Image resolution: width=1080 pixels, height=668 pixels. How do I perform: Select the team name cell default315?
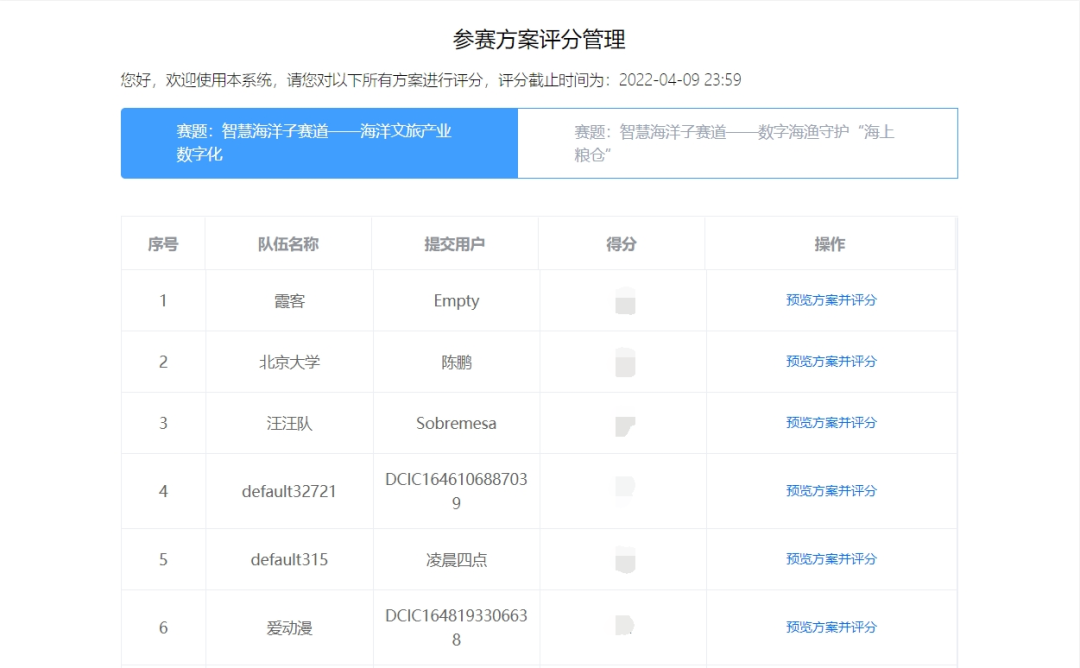289,560
